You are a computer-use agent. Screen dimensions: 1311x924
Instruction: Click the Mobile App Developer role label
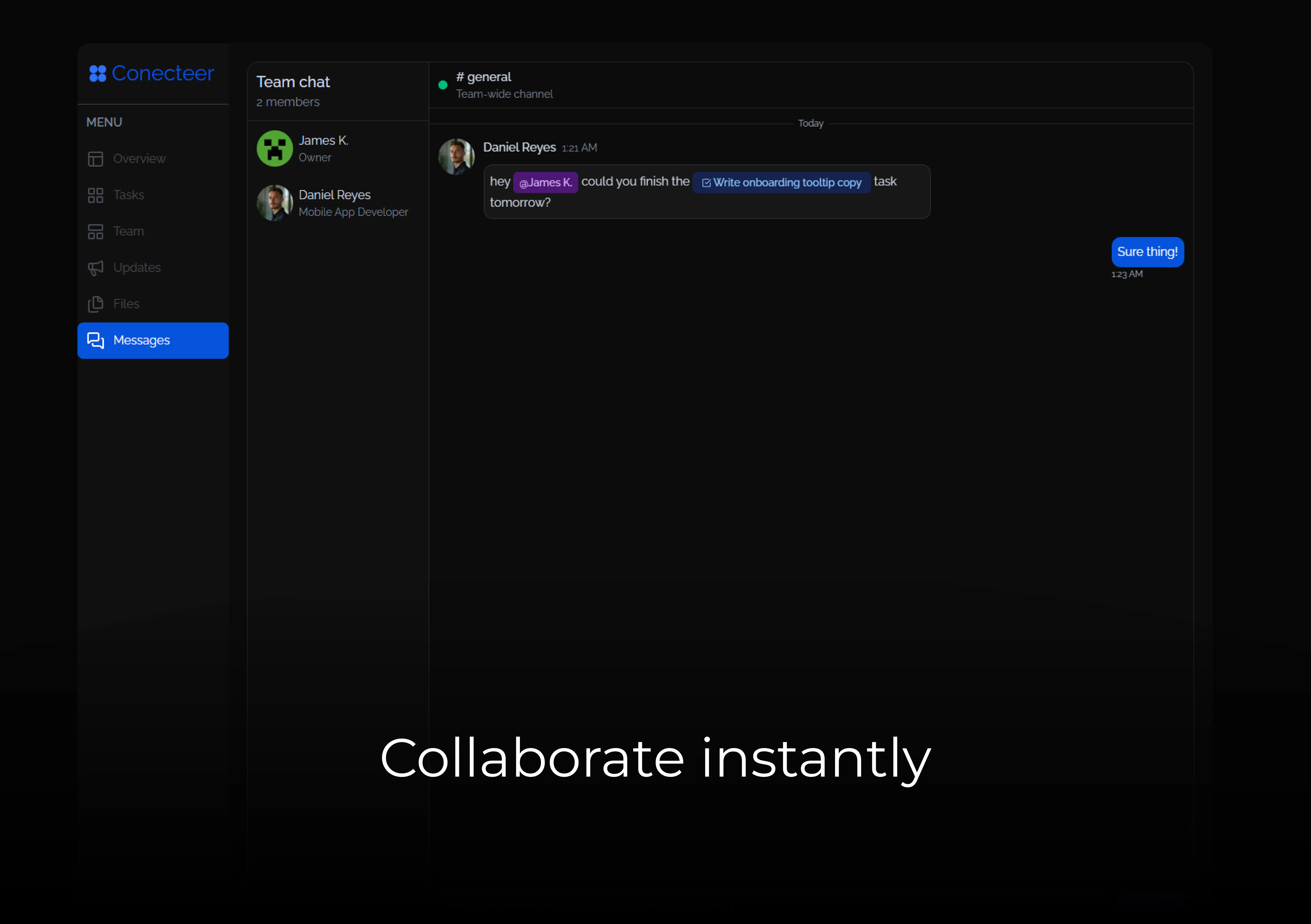point(353,212)
